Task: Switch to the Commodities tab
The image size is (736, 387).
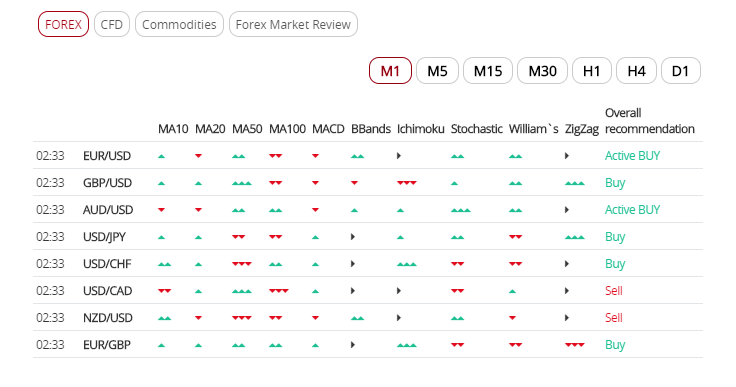Action: click(x=179, y=24)
